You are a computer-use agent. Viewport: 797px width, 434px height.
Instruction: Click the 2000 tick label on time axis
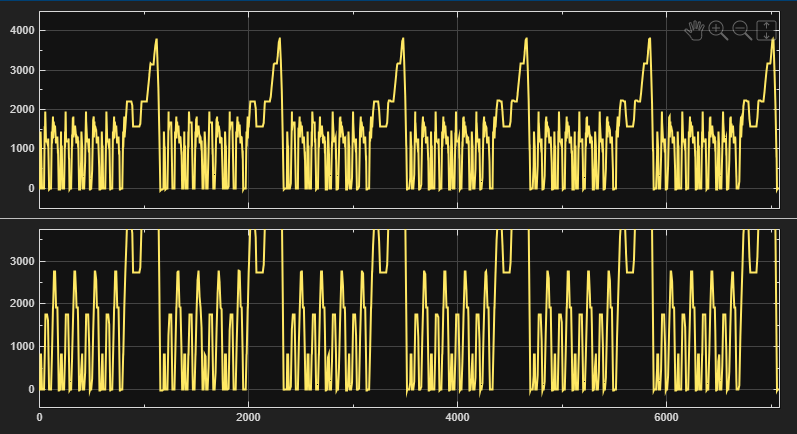[x=248, y=417]
